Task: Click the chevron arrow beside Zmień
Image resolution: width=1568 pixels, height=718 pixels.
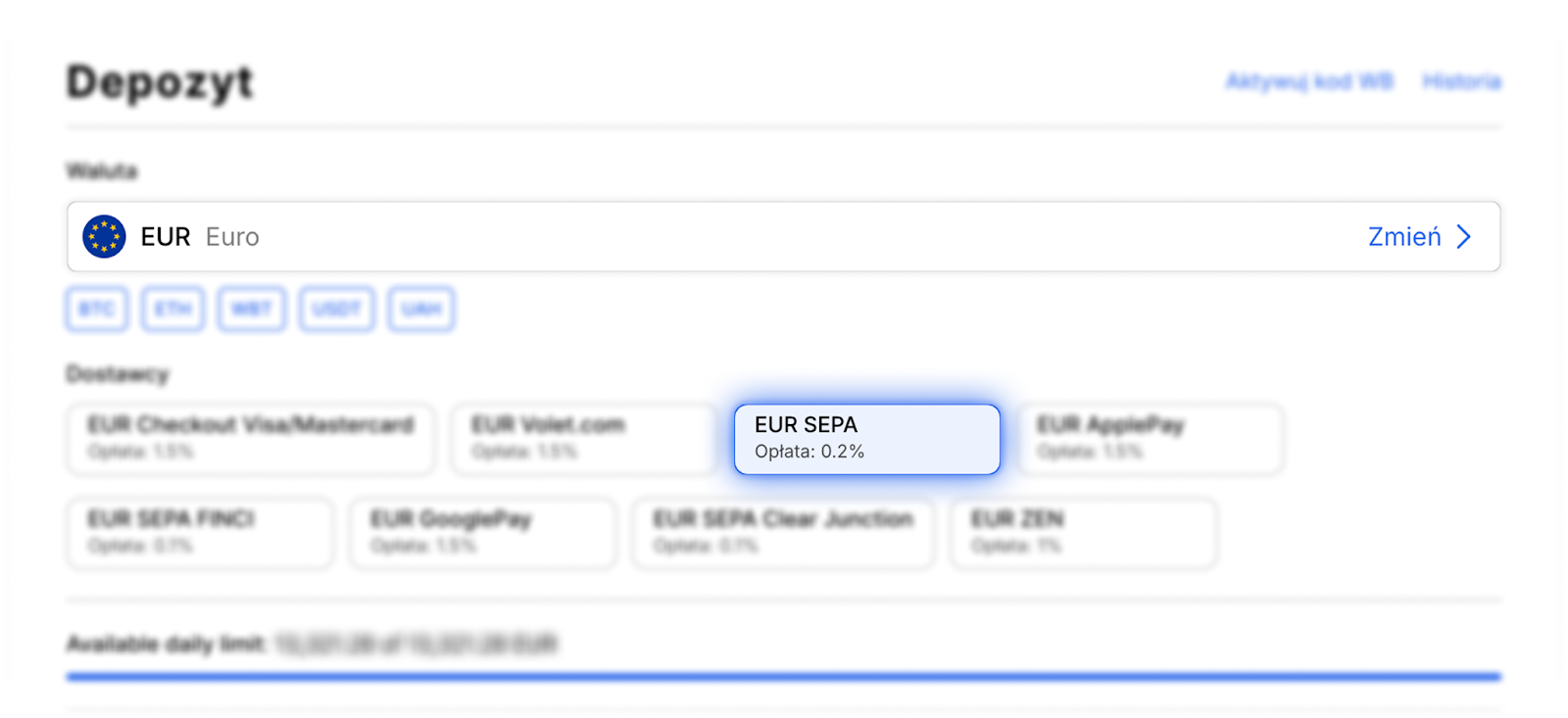Action: (x=1464, y=237)
